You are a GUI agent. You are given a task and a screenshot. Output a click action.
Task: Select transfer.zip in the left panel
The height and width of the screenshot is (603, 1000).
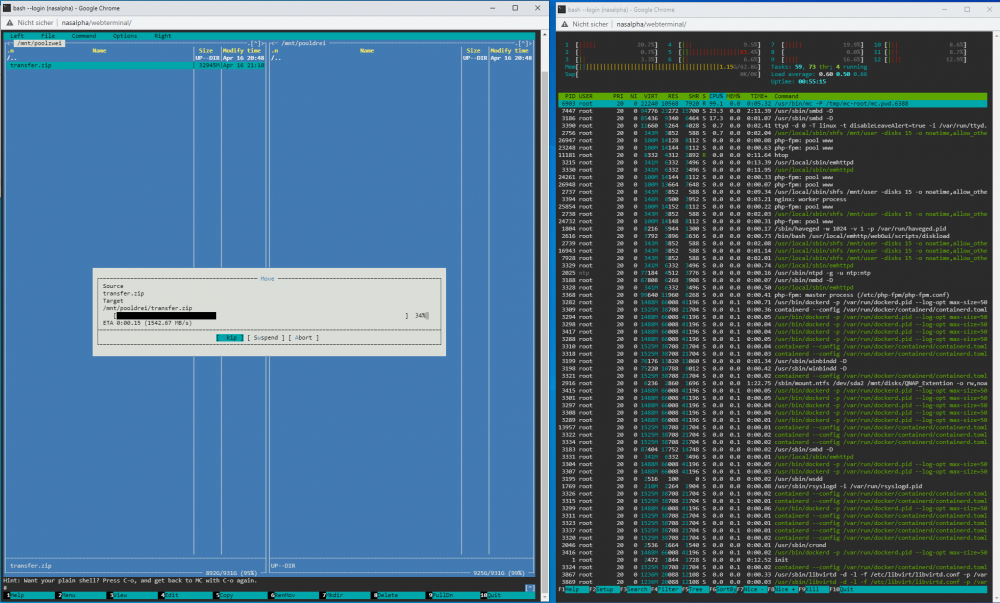coord(137,65)
